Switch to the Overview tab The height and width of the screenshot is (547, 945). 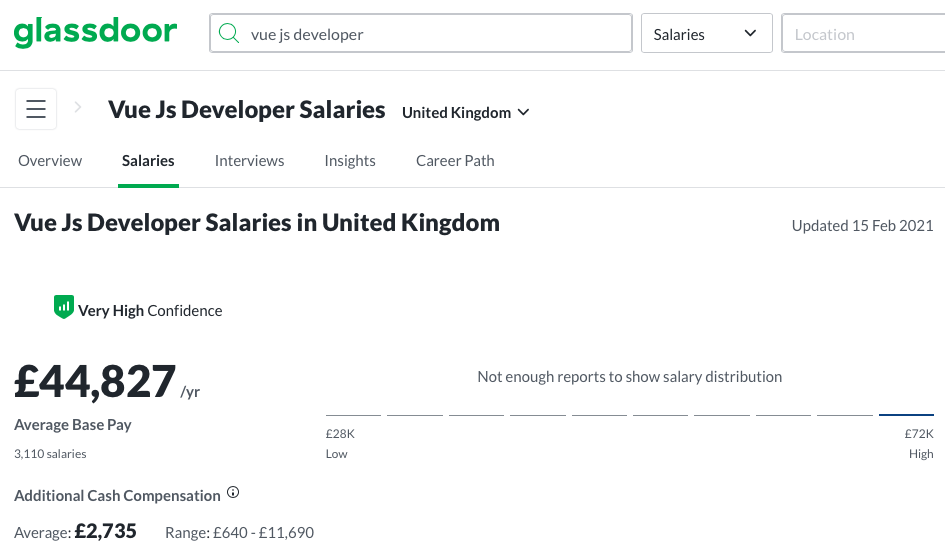click(50, 161)
